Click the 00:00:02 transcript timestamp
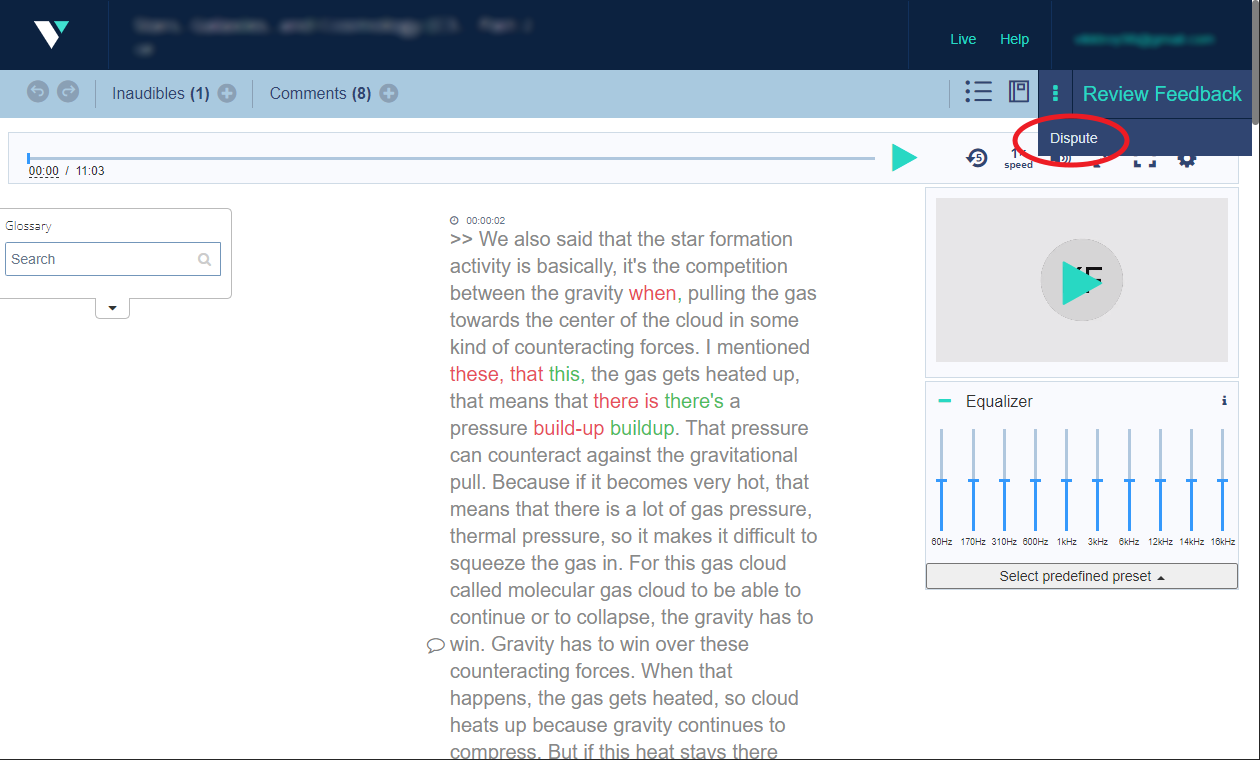 pyautogui.click(x=485, y=220)
